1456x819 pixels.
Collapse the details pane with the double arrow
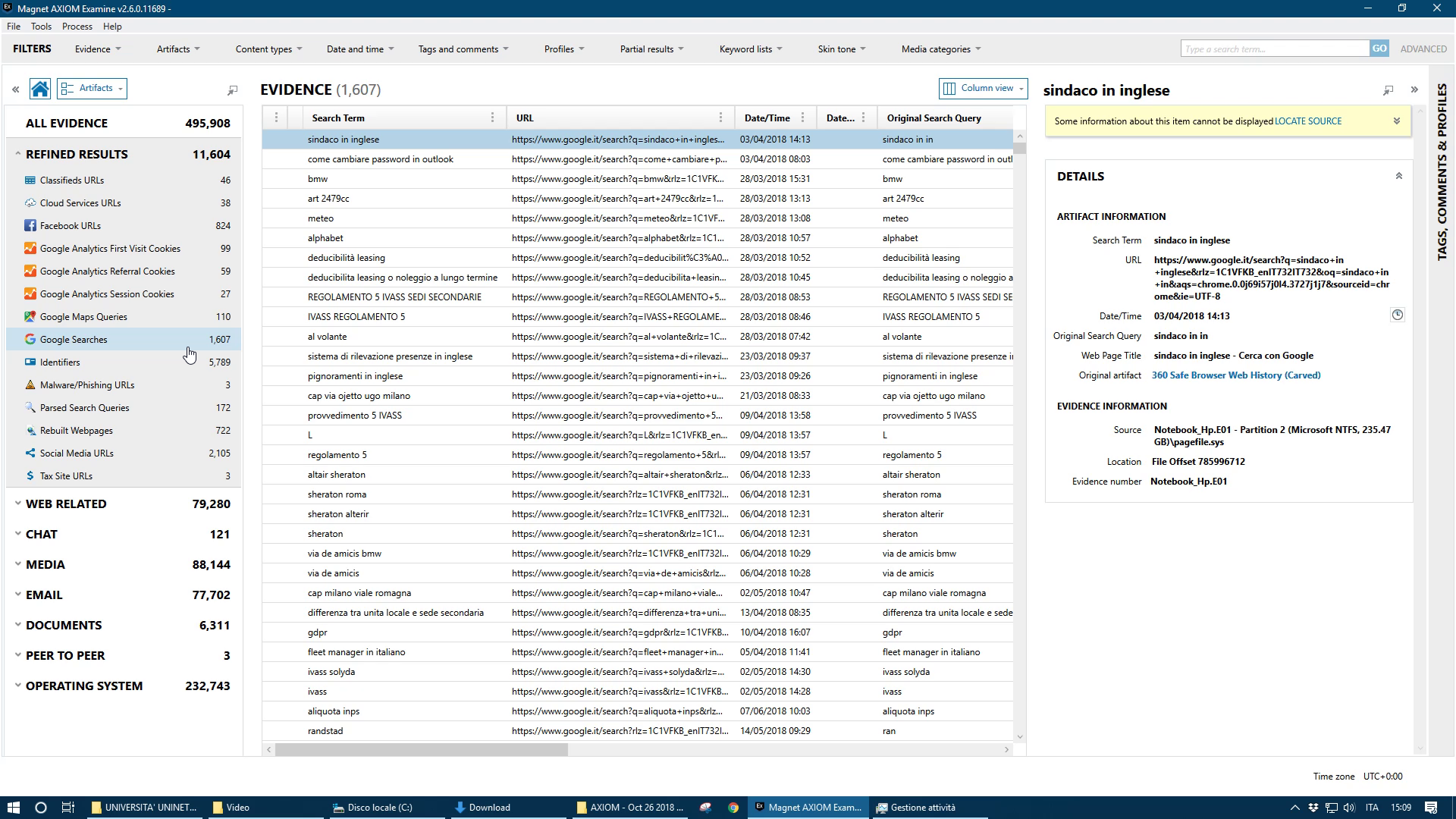1414,89
